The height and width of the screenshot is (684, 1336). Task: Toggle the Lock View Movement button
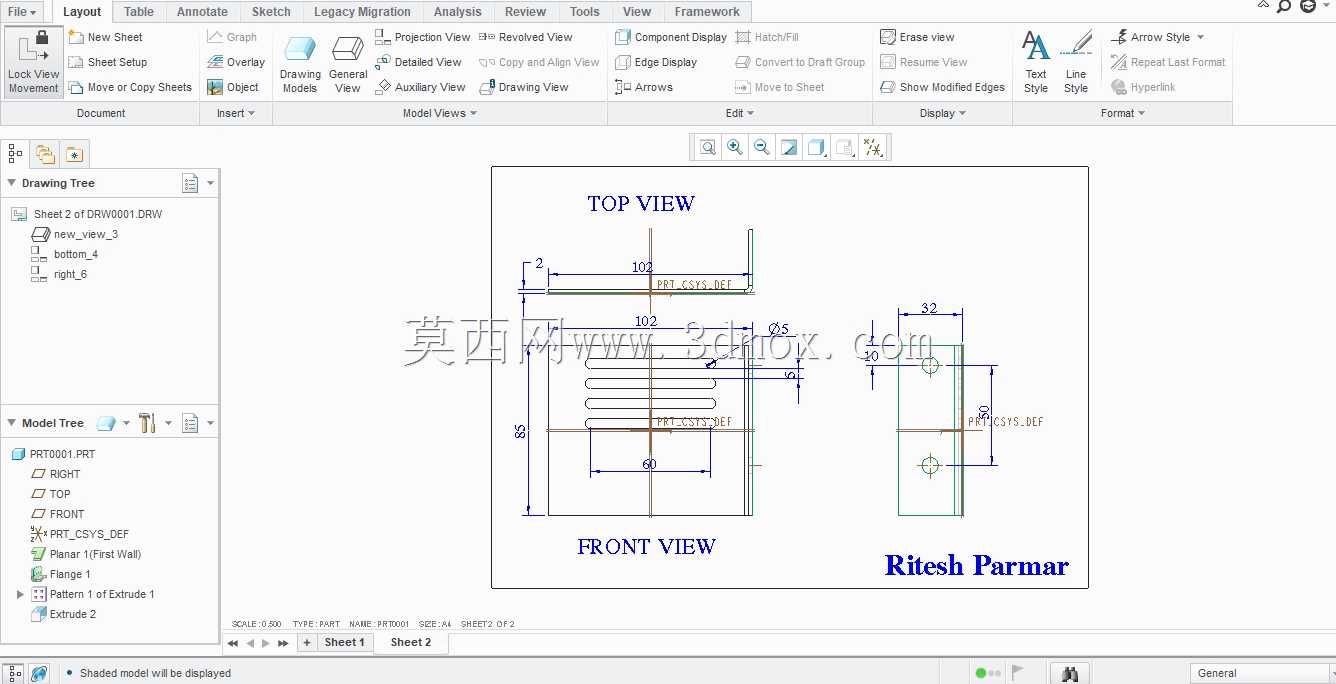point(34,62)
